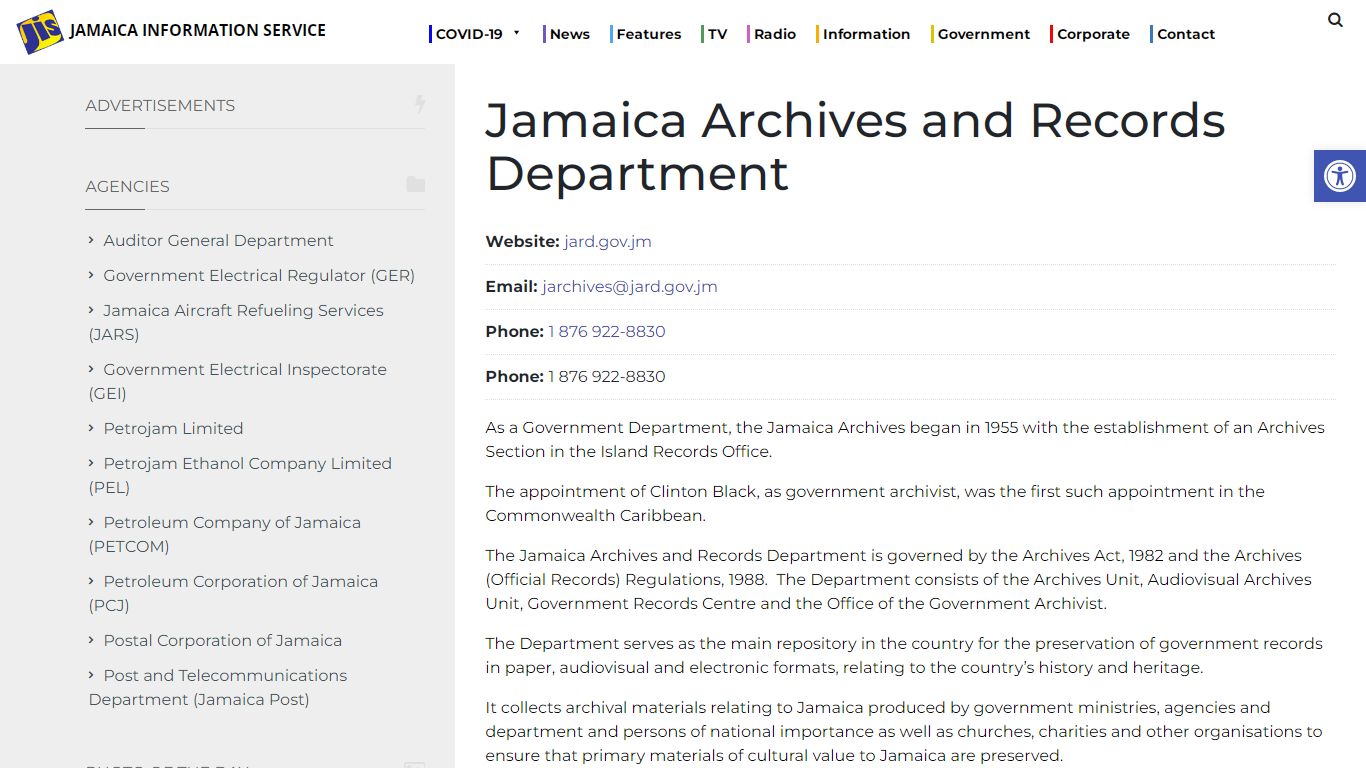This screenshot has height=768, width=1366.
Task: Open Petrojam Ethanol Company Limited (PEL)
Action: coord(240,475)
